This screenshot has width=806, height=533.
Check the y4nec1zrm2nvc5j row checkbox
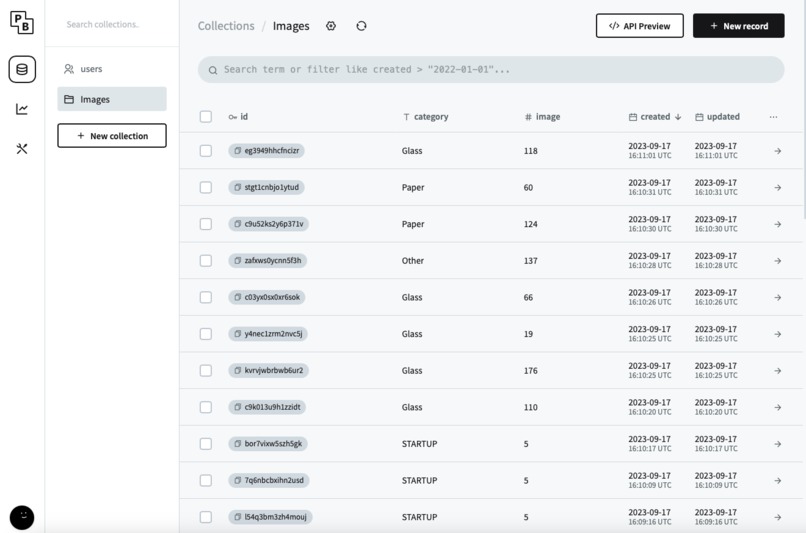206,334
